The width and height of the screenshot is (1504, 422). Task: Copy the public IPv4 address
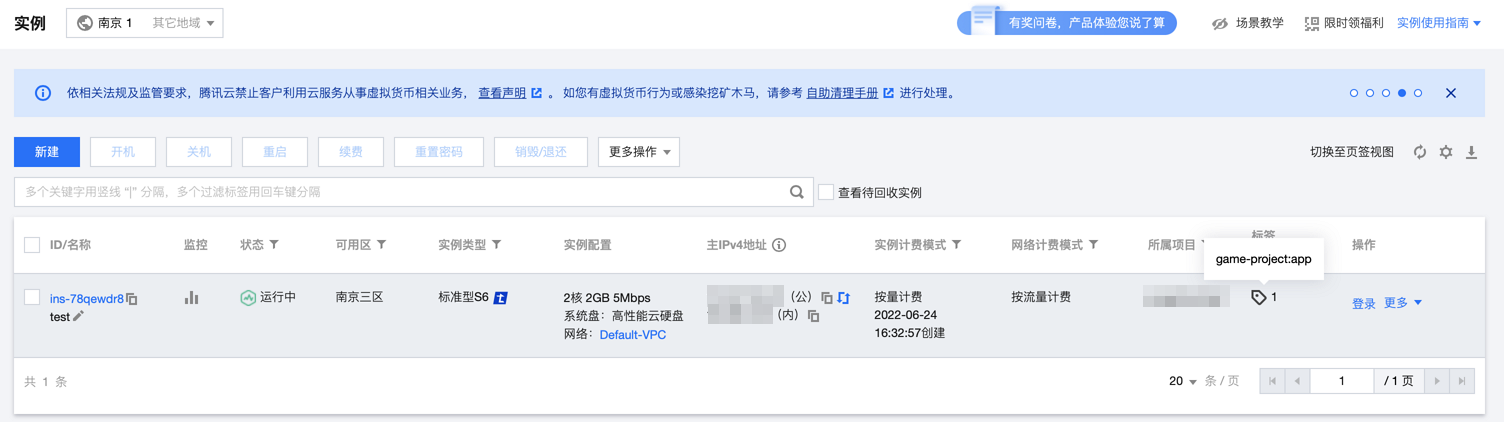click(x=826, y=298)
